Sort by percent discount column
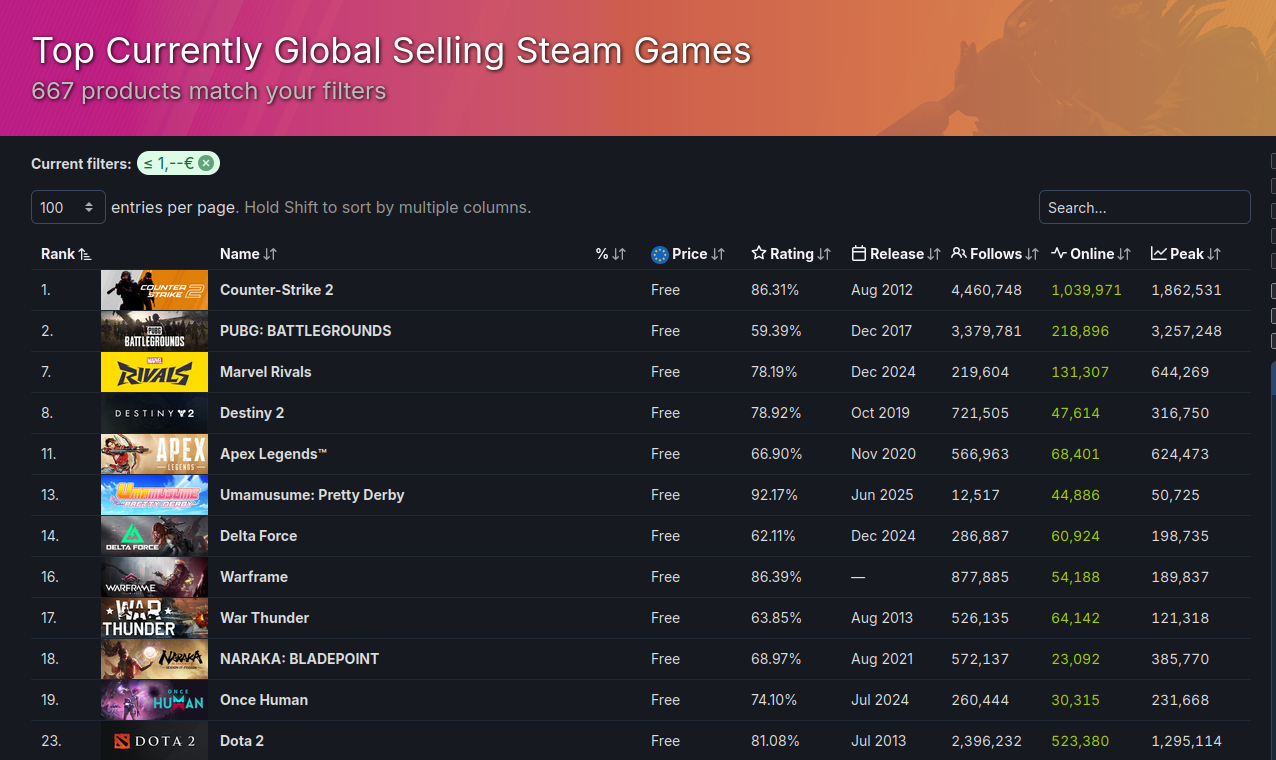The image size is (1276, 760). point(610,254)
